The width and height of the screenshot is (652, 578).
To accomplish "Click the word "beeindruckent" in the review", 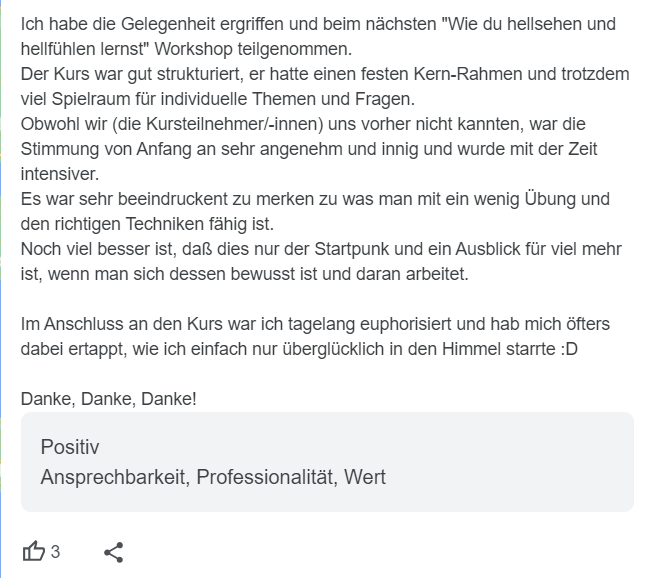I will tap(173, 199).
